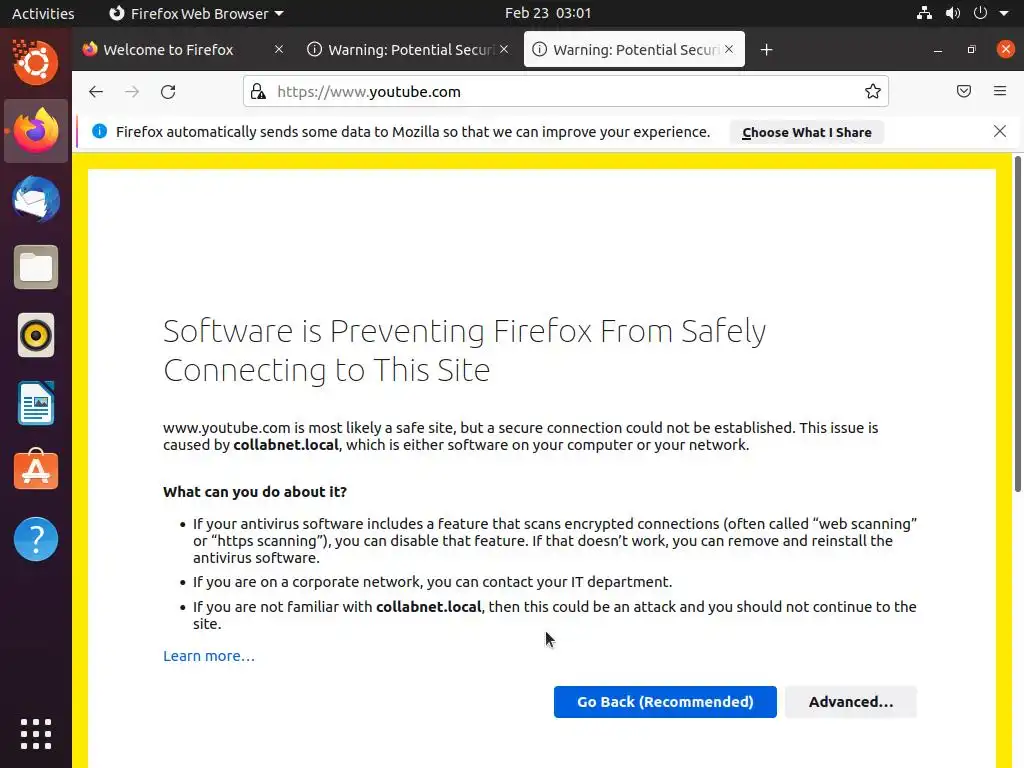Open the Firefox hamburger application menu
This screenshot has width=1024, height=768.
point(1000,92)
